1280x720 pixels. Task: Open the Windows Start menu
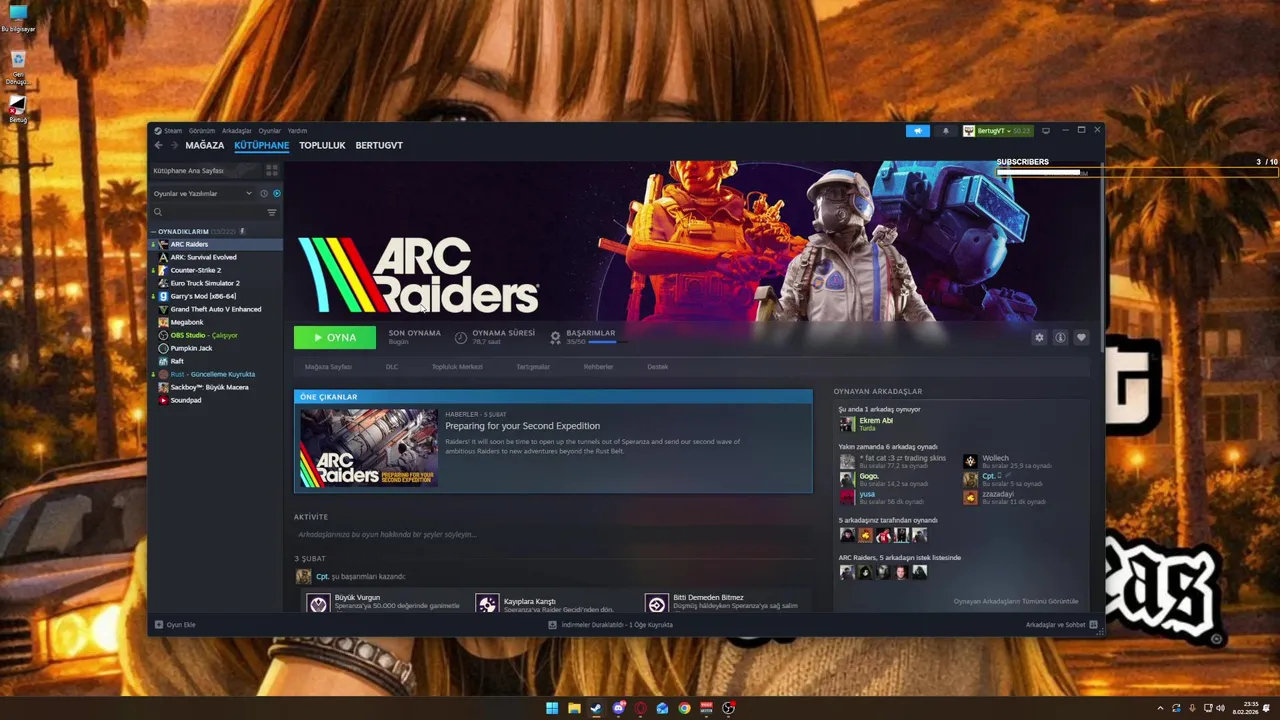click(552, 708)
